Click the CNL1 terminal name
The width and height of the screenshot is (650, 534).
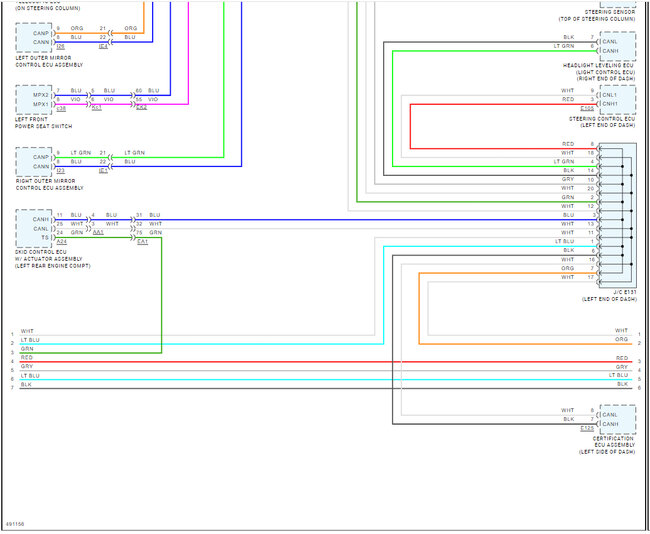tap(610, 95)
